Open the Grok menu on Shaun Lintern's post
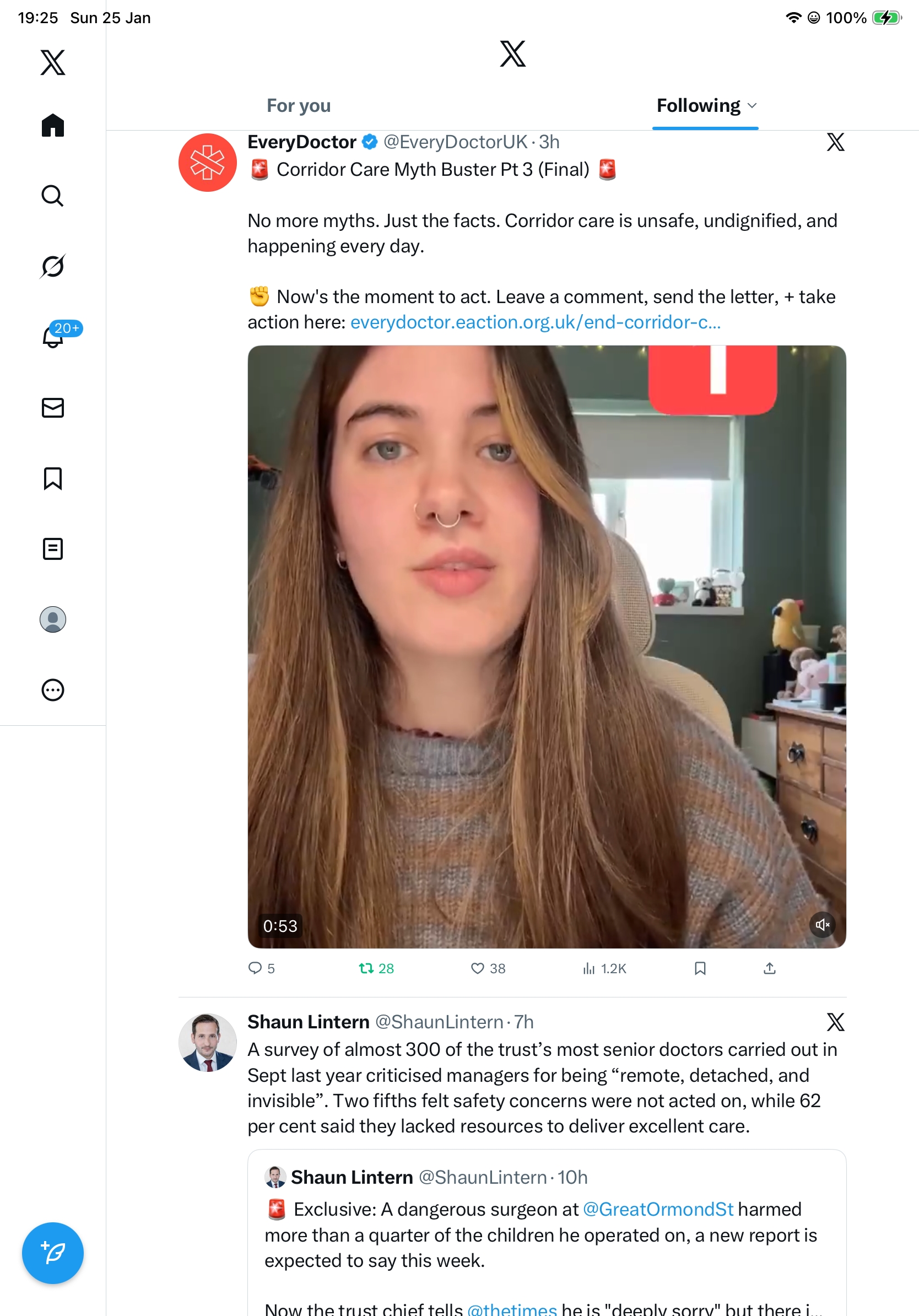Screen dimensions: 919x1316 click(x=835, y=1022)
